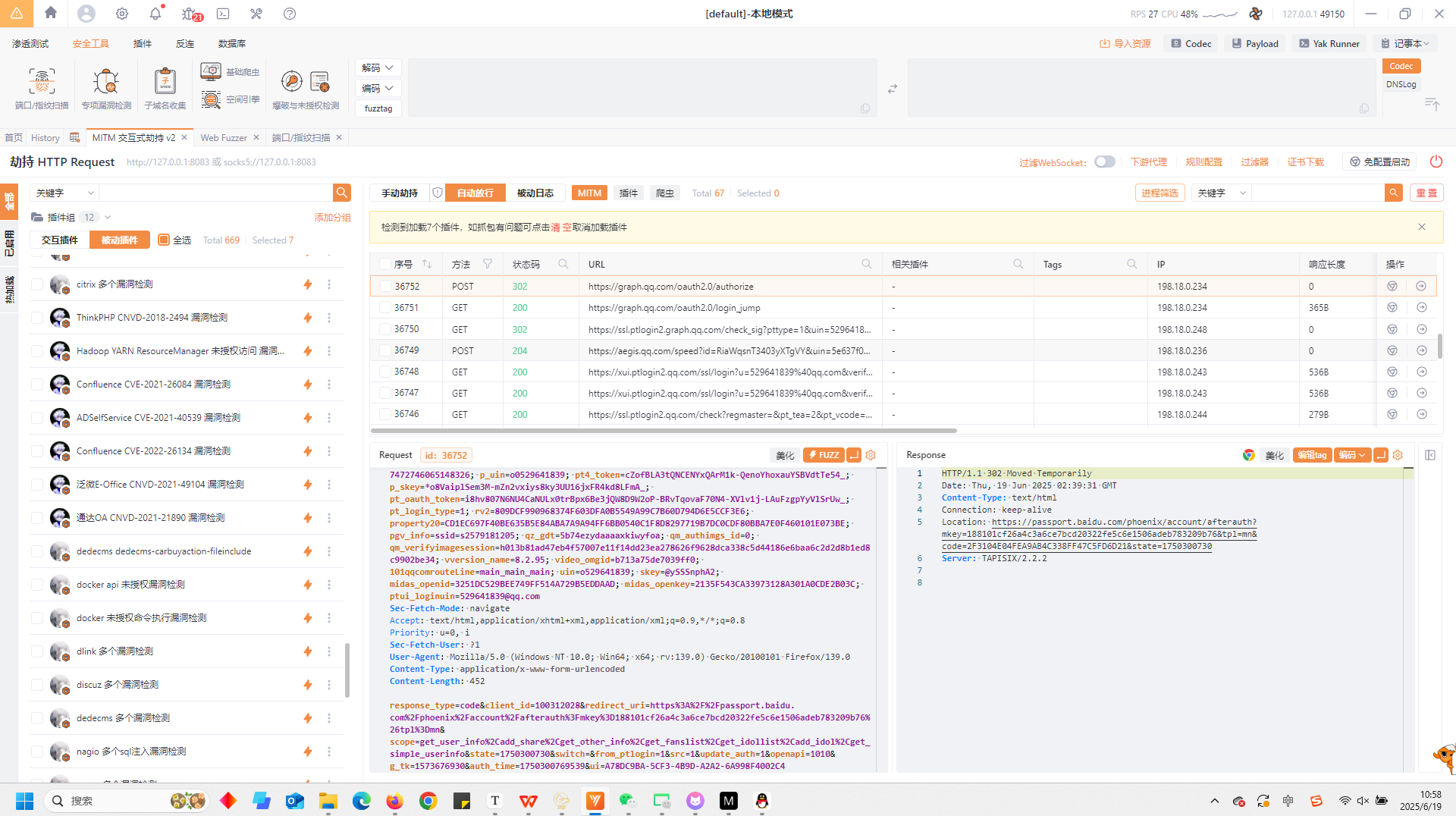This screenshot has height=816, width=1456.
Task: Click the 证书下载 certificate download link
Action: pyautogui.click(x=1305, y=162)
